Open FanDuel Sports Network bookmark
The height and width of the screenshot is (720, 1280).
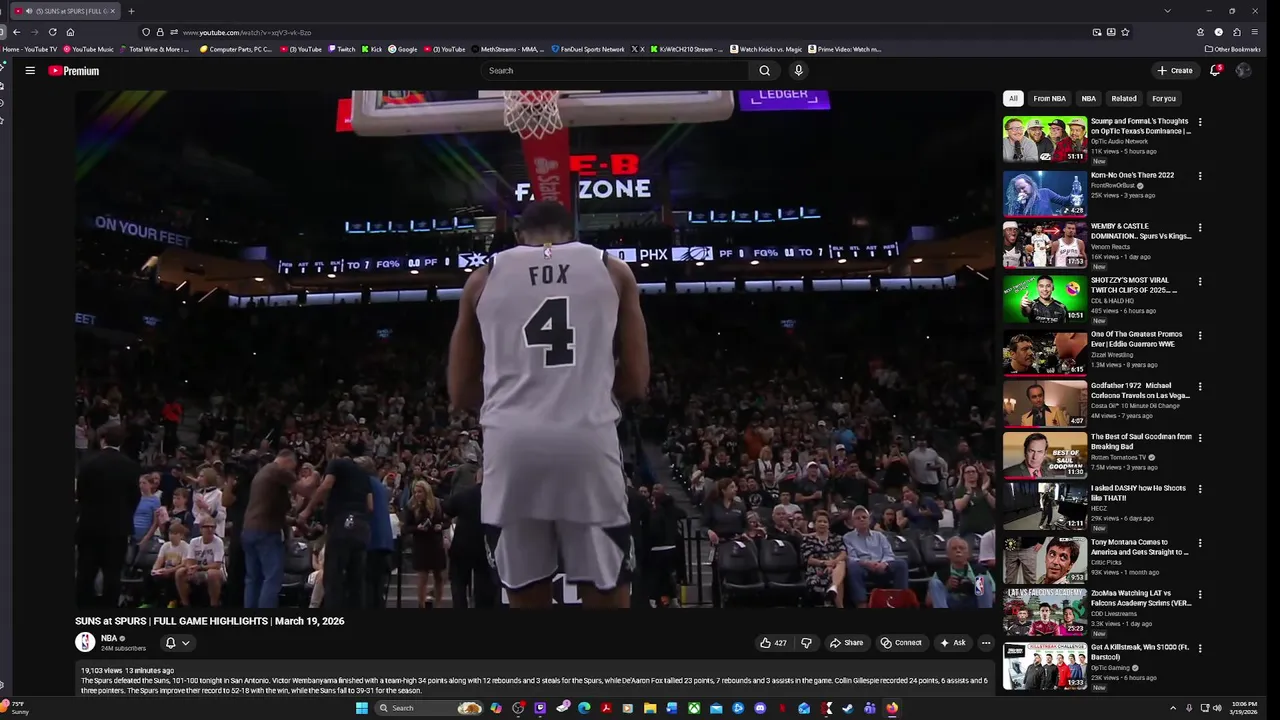pos(588,49)
